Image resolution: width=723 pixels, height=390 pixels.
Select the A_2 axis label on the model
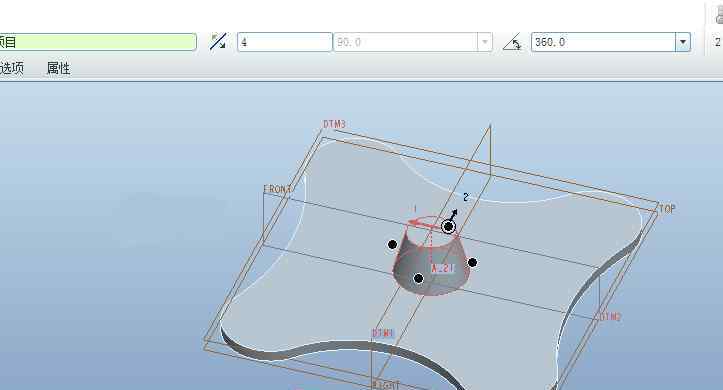443,268
